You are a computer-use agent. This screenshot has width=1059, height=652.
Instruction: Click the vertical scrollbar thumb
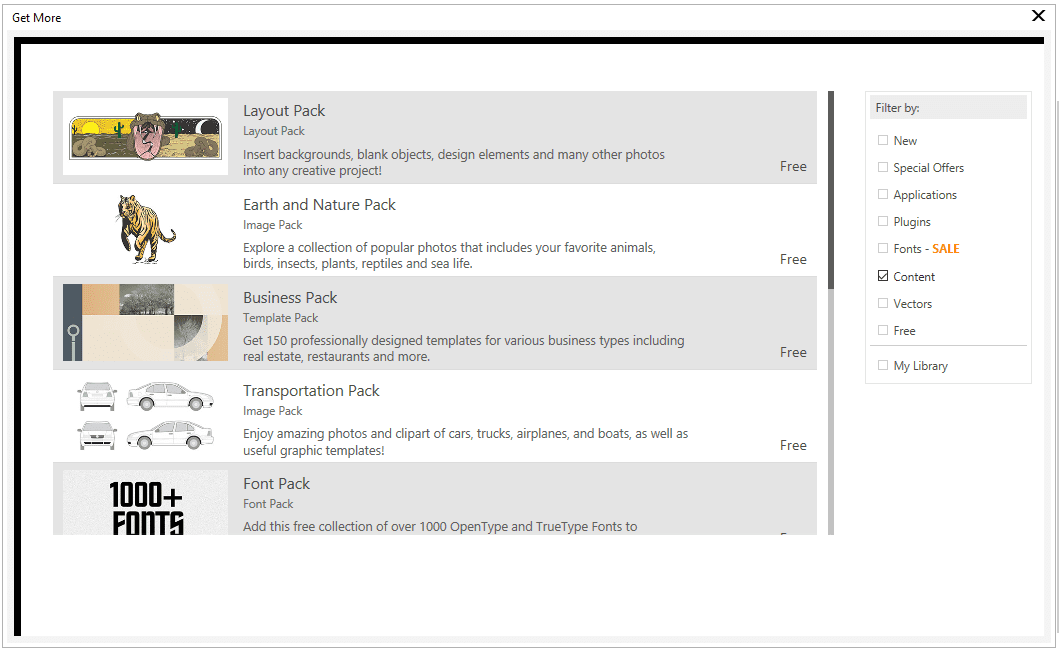tap(830, 190)
